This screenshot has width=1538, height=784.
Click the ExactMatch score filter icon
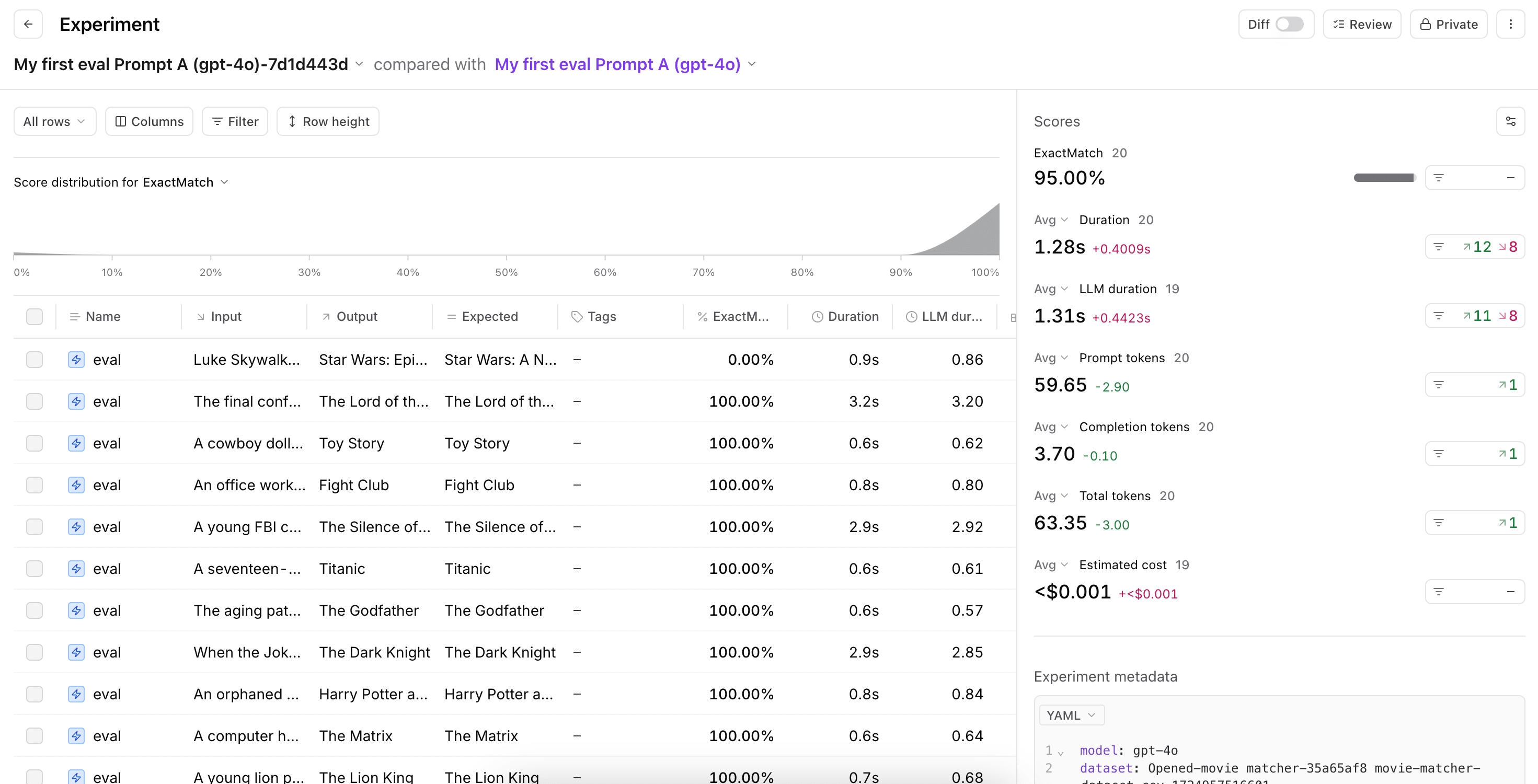[x=1439, y=178]
